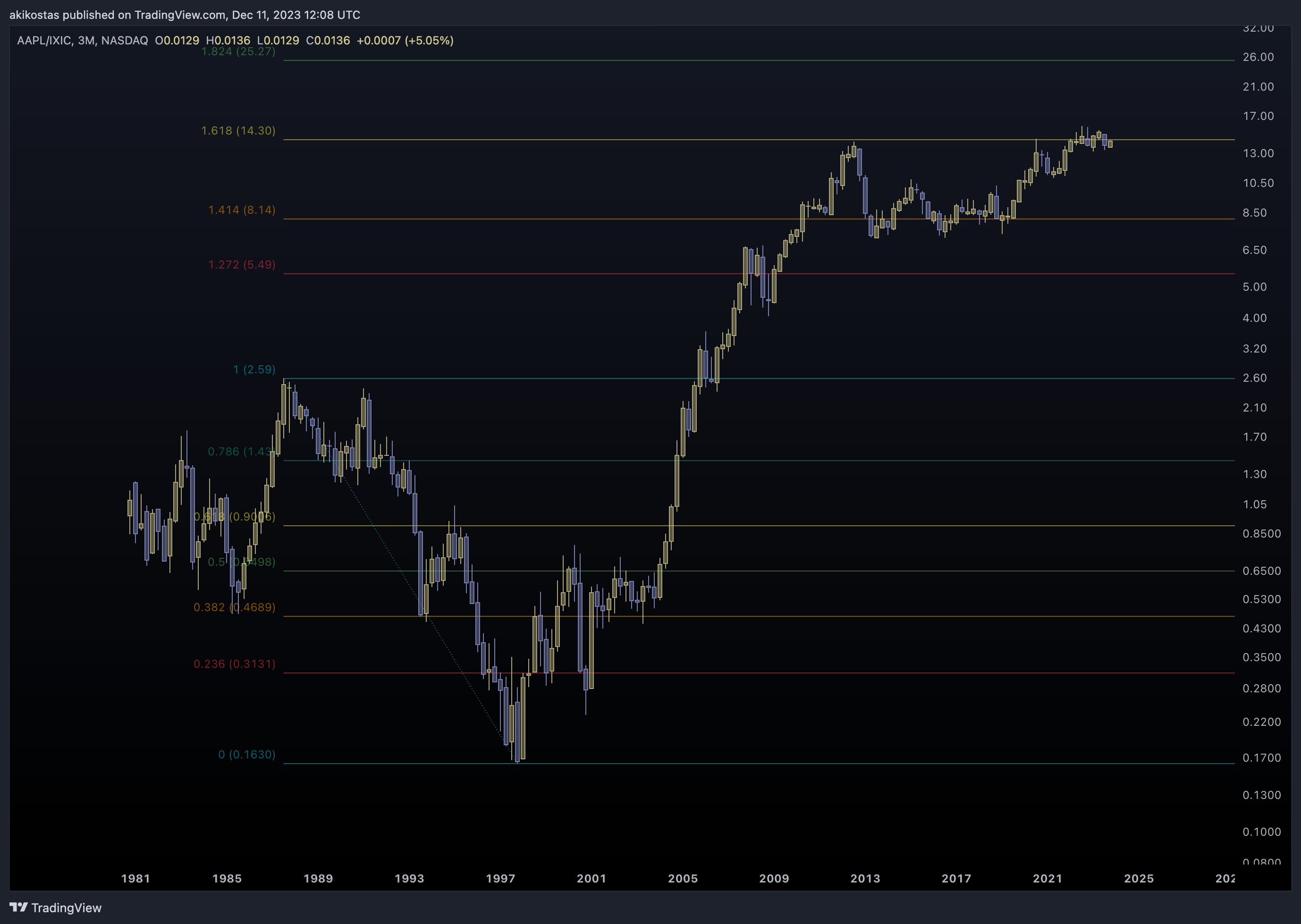Image resolution: width=1301 pixels, height=924 pixels.
Task: Click the 0.1300 price axis label
Action: pos(1262,795)
